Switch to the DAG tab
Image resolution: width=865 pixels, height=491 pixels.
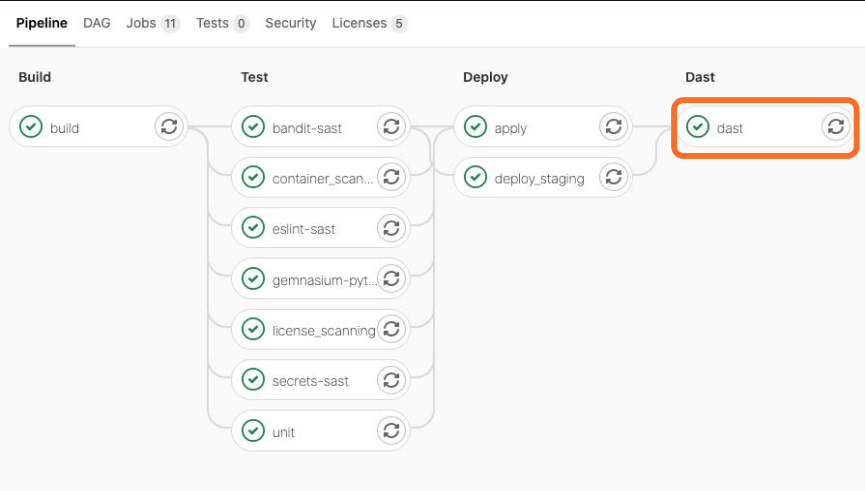97,23
